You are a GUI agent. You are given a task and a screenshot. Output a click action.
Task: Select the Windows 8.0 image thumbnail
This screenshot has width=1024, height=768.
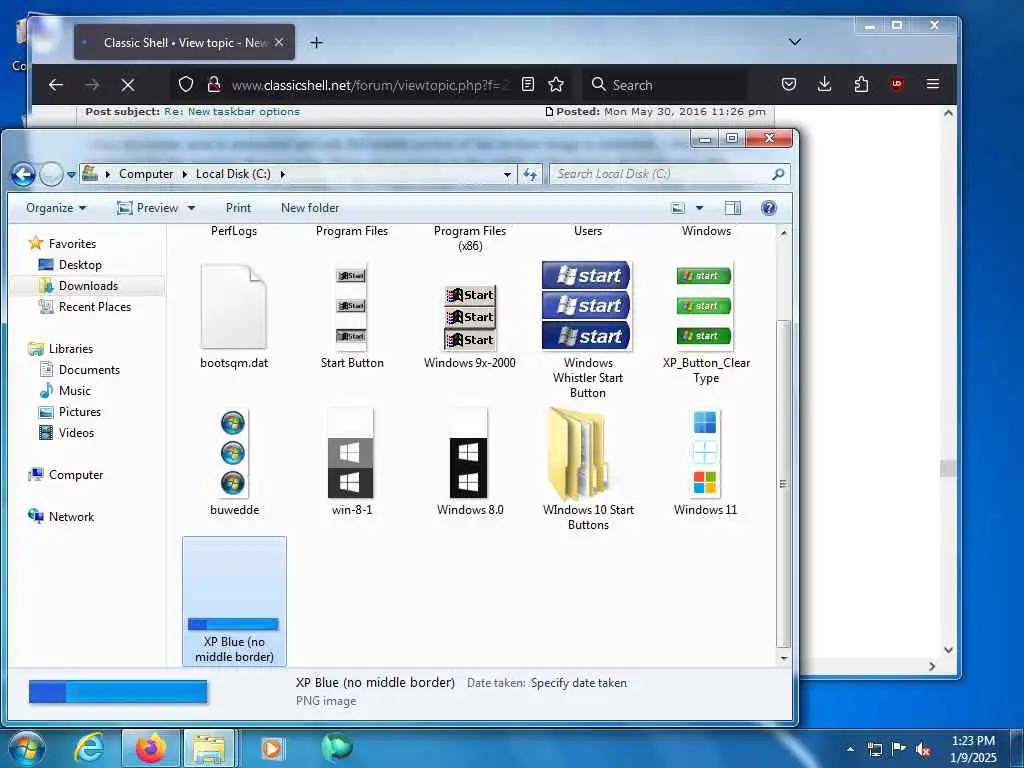coord(469,453)
